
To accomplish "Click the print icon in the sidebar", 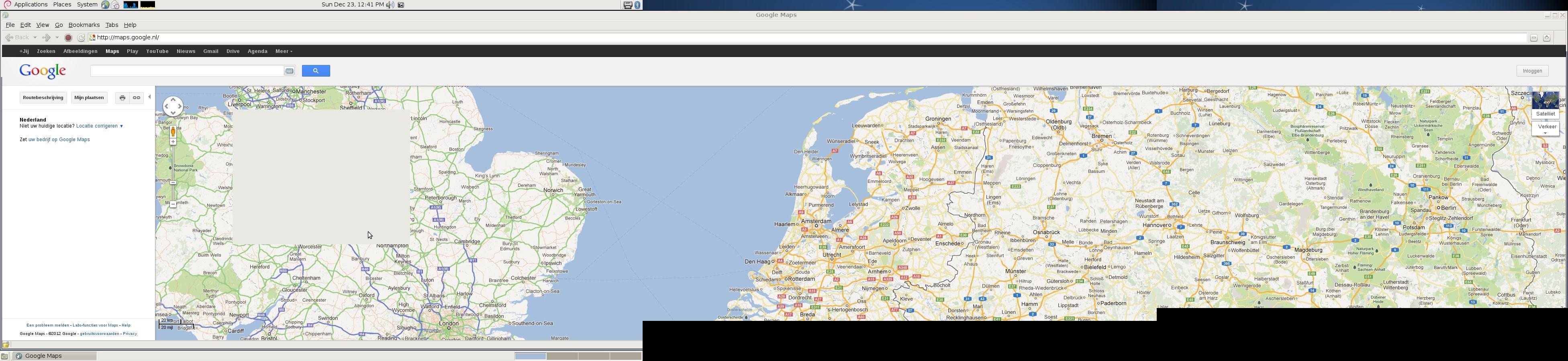I will tap(122, 98).
